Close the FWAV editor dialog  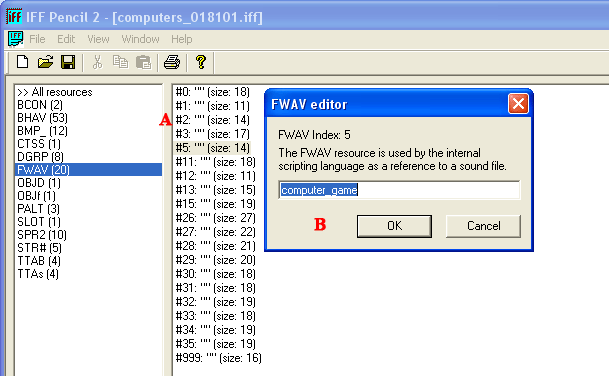click(x=518, y=104)
